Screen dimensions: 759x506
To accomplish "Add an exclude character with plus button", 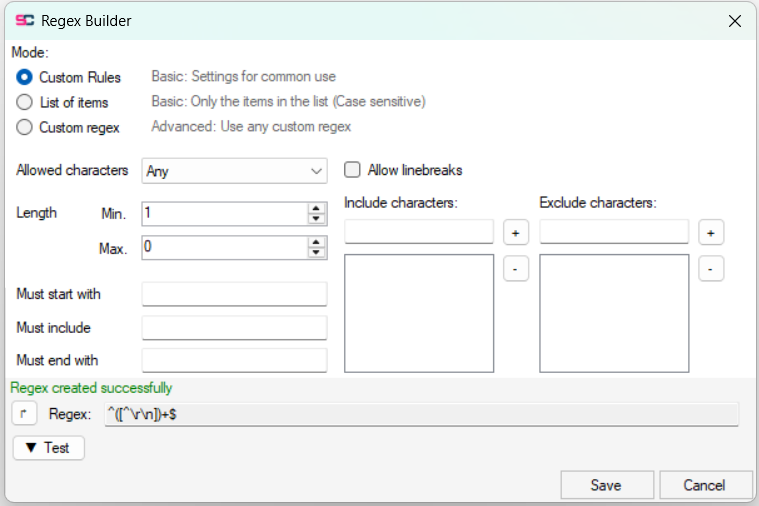I will coord(711,233).
